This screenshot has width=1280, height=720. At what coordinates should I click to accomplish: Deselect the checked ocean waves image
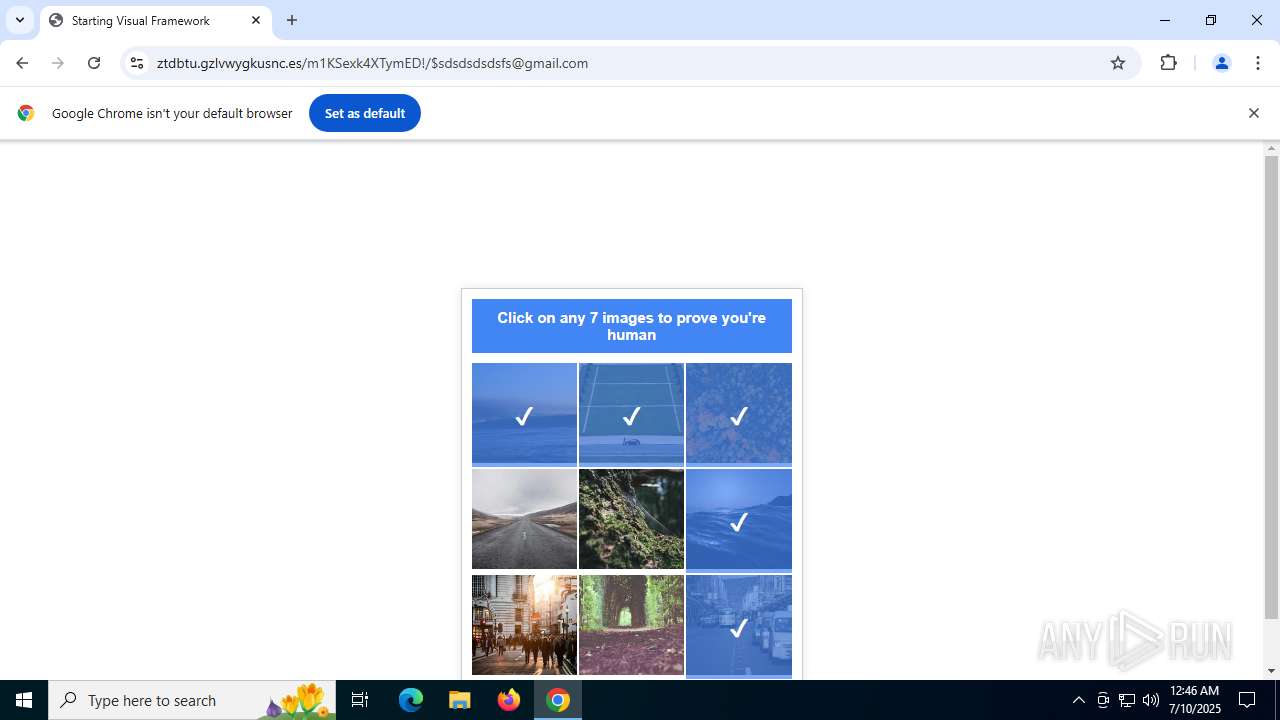coord(738,520)
